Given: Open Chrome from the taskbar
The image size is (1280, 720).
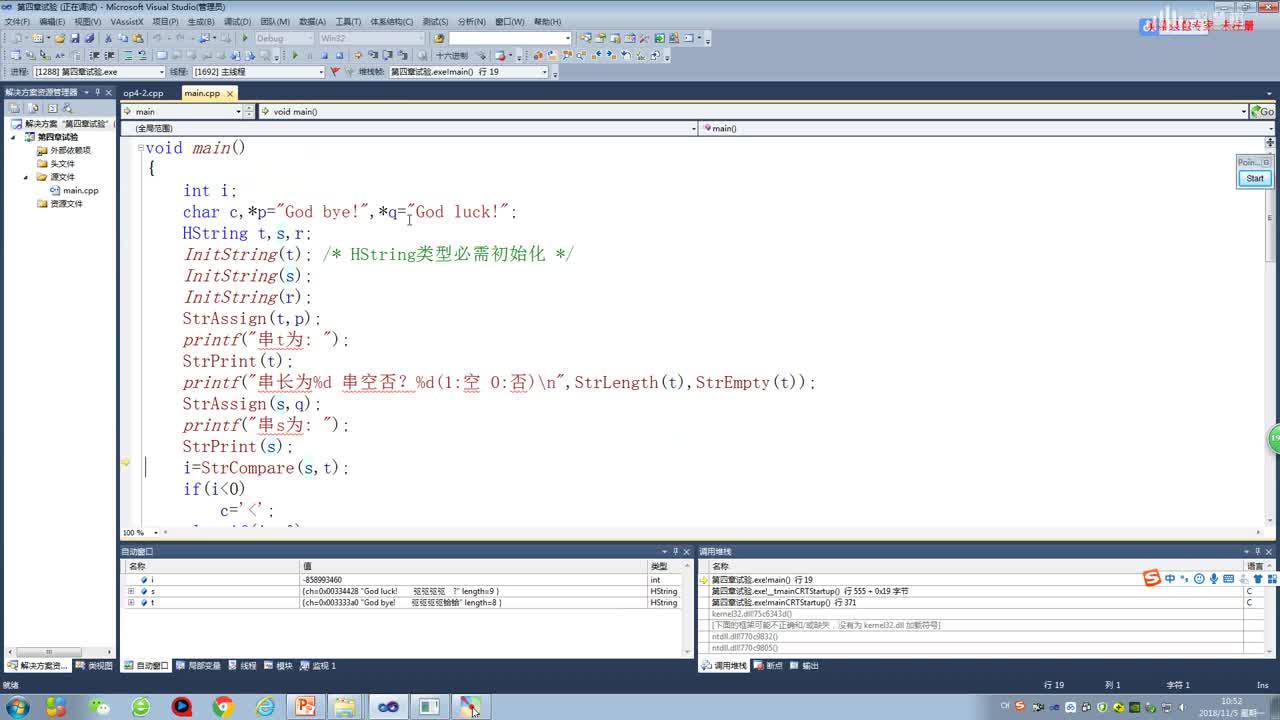Looking at the screenshot, I should [x=223, y=707].
